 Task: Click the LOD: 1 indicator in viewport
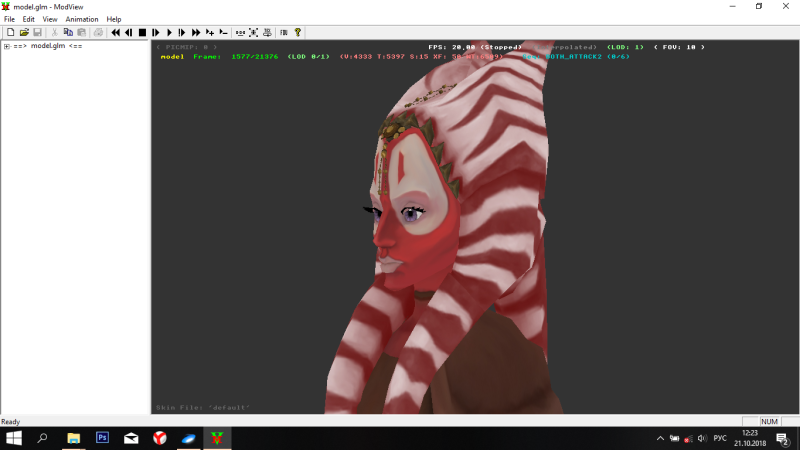(625, 47)
